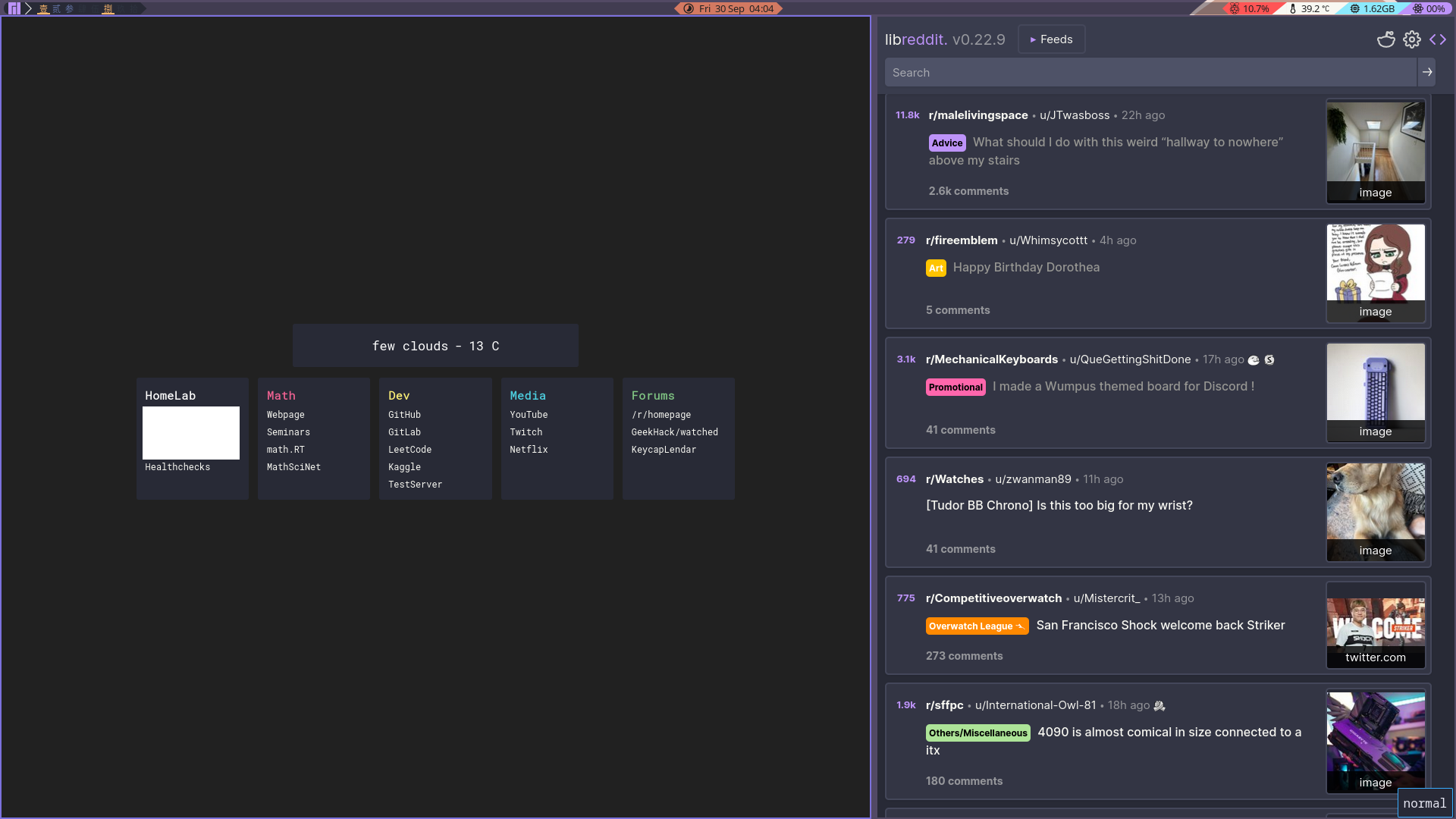This screenshot has width=1456, height=819.
Task: Open libreddit settings gear
Action: click(x=1411, y=39)
